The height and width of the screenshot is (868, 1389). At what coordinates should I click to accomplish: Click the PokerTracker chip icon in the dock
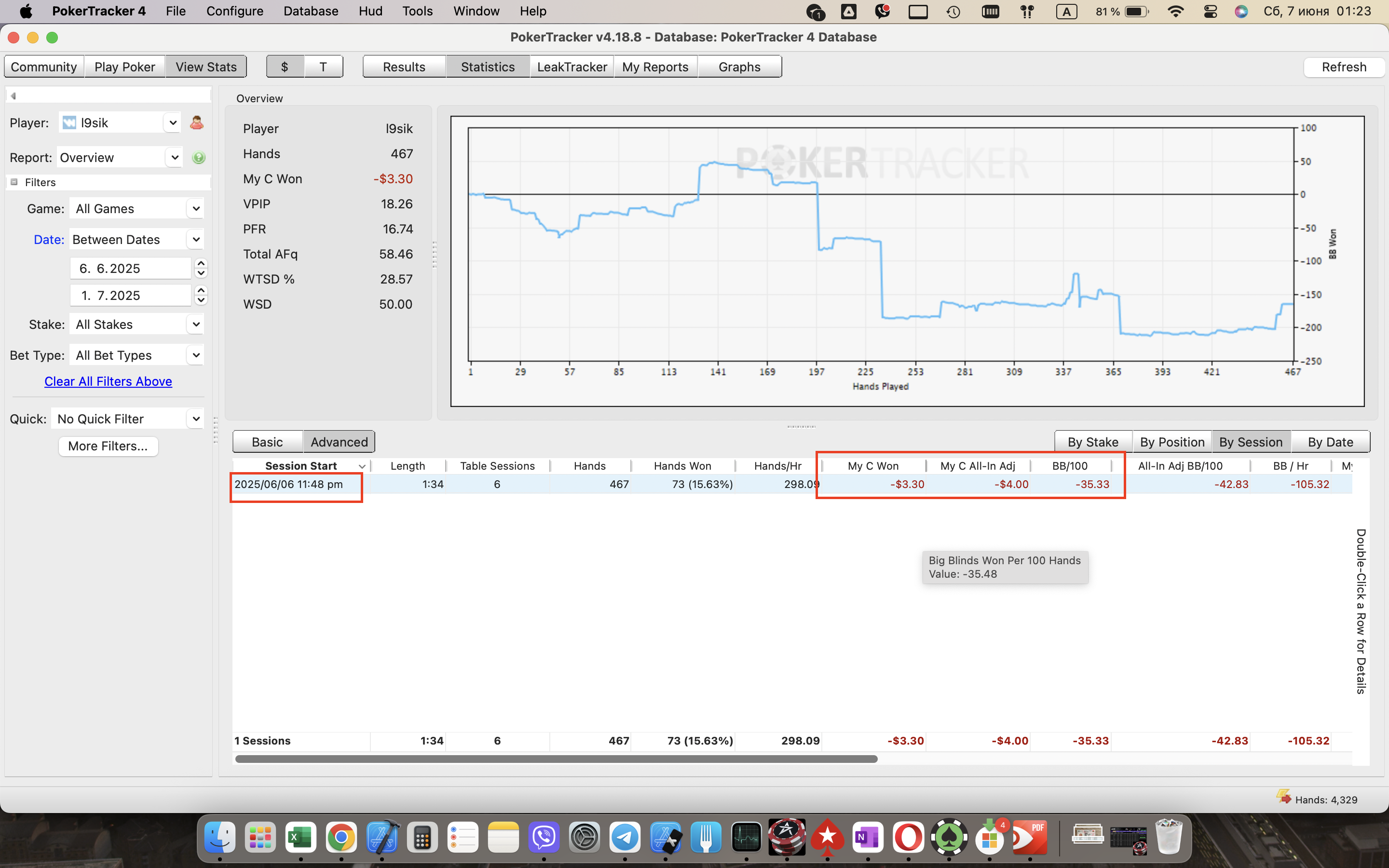click(787, 837)
